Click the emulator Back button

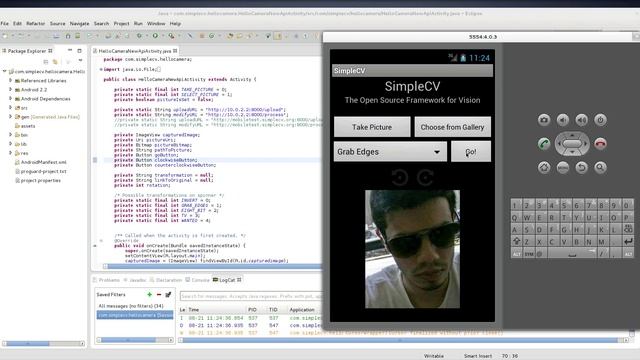[581, 167]
